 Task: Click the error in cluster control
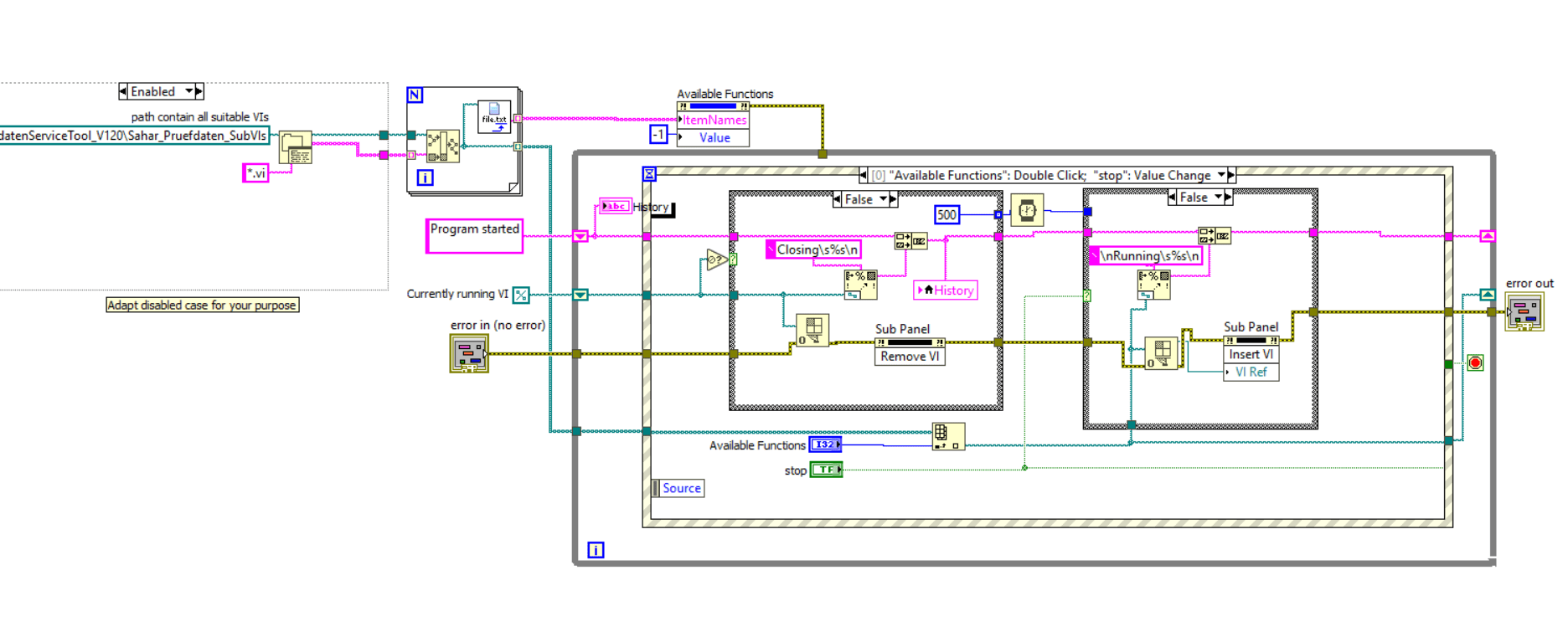tap(469, 353)
